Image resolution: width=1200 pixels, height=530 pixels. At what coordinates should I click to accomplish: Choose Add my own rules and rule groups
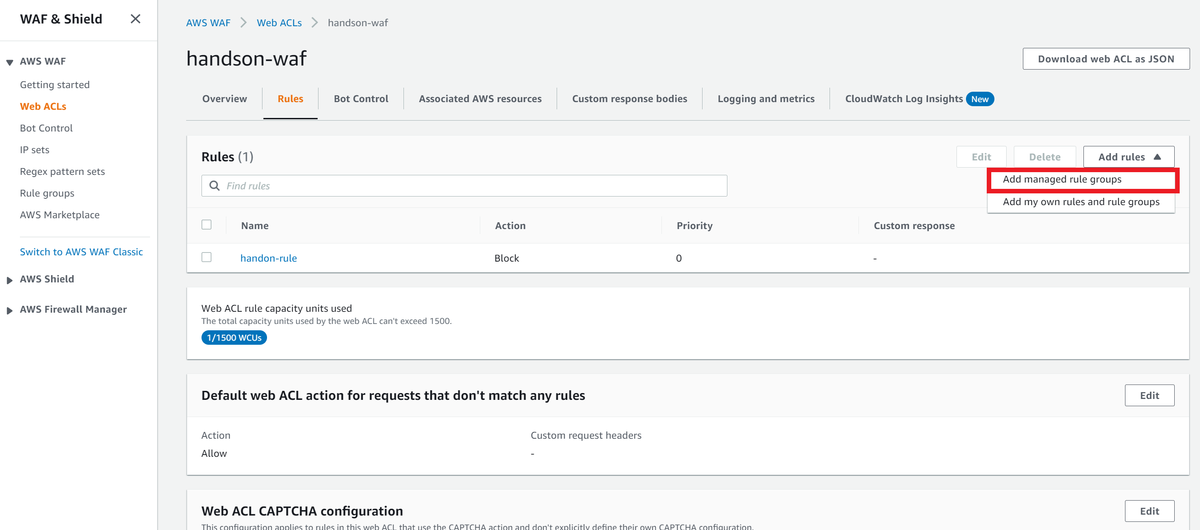(1081, 202)
